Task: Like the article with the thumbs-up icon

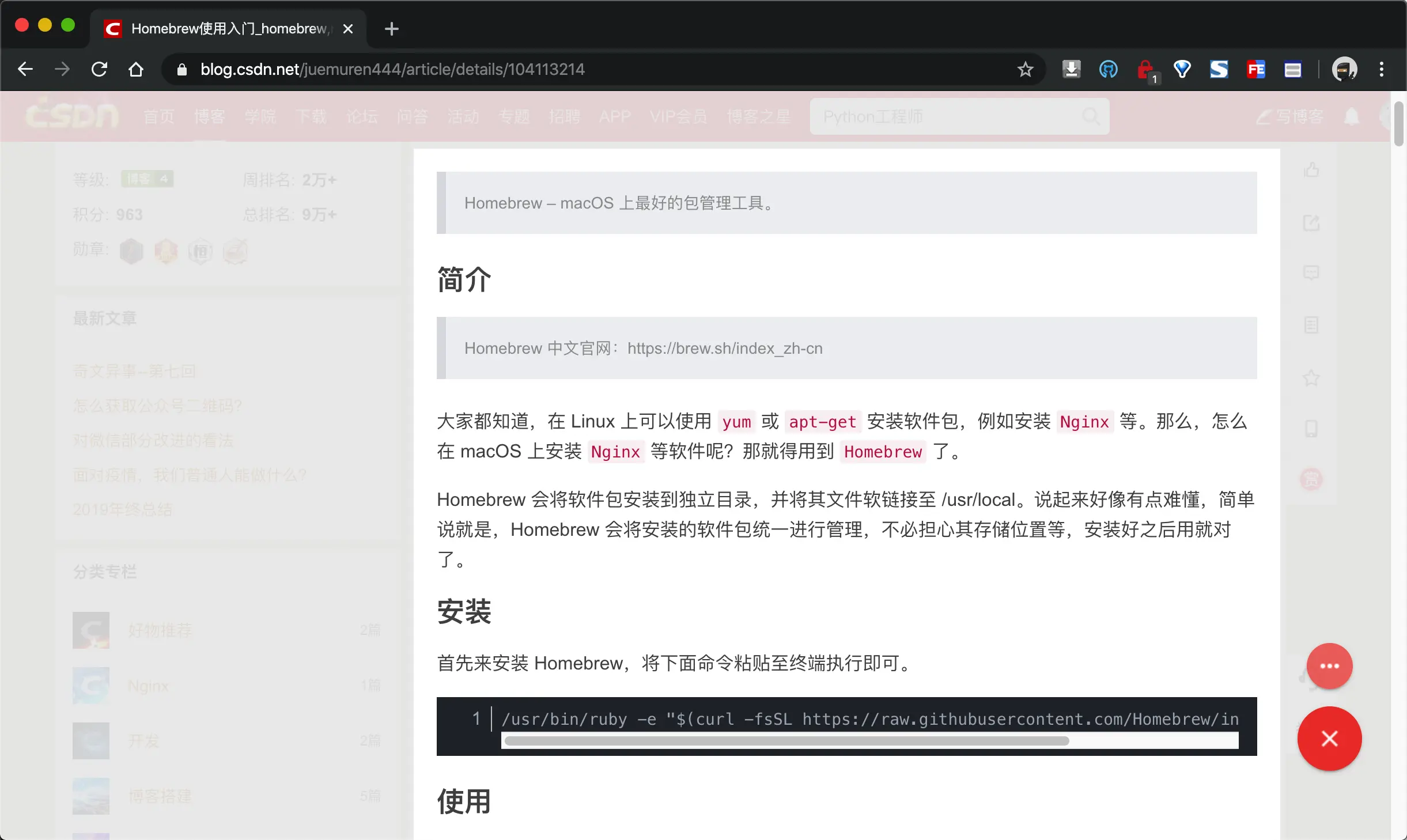Action: 1312,169
